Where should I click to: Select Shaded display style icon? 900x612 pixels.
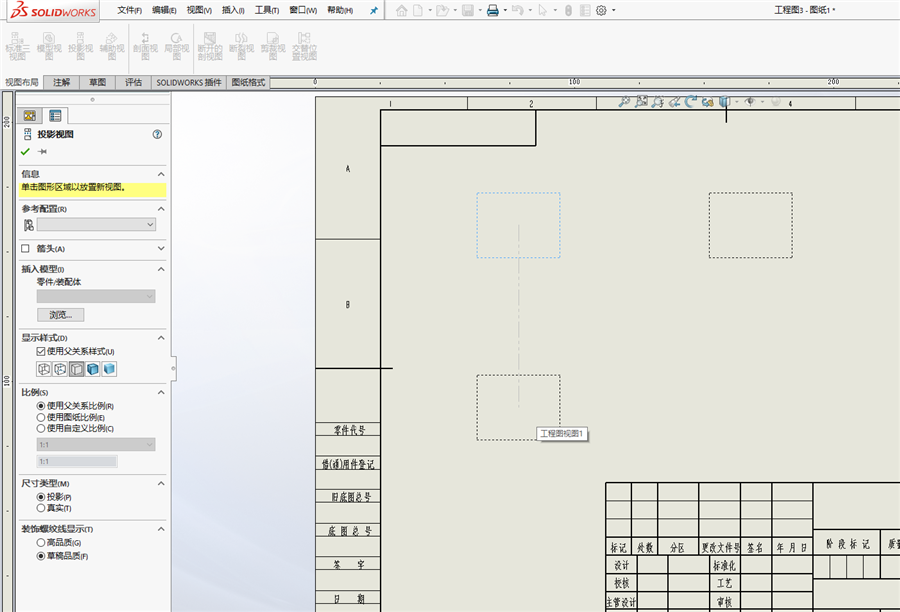click(109, 369)
